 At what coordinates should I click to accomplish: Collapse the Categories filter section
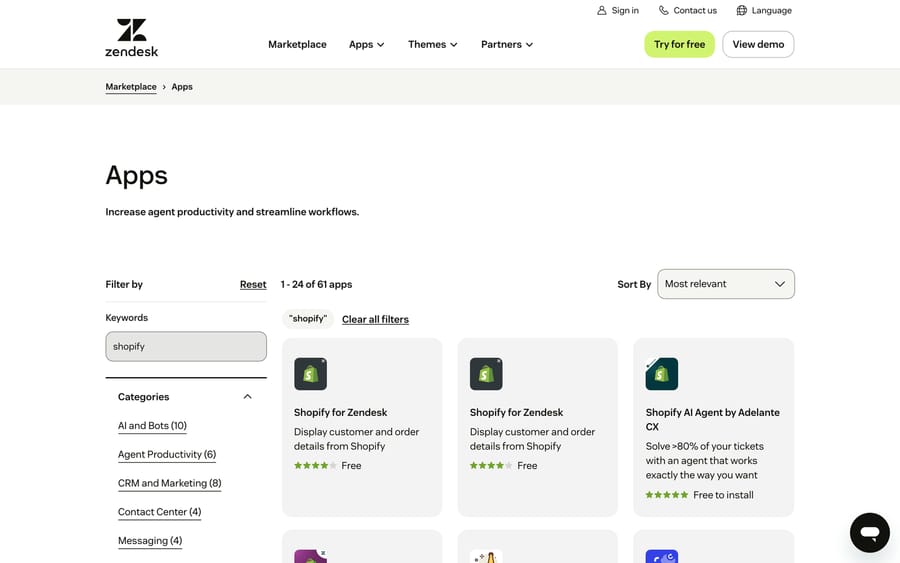(x=247, y=397)
